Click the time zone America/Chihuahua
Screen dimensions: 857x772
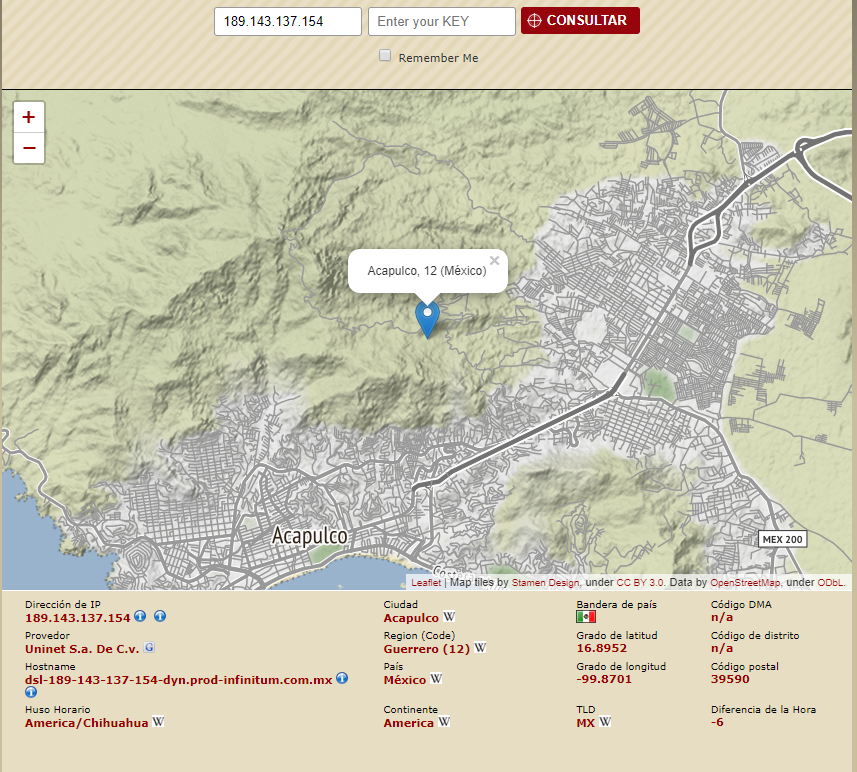click(x=86, y=723)
